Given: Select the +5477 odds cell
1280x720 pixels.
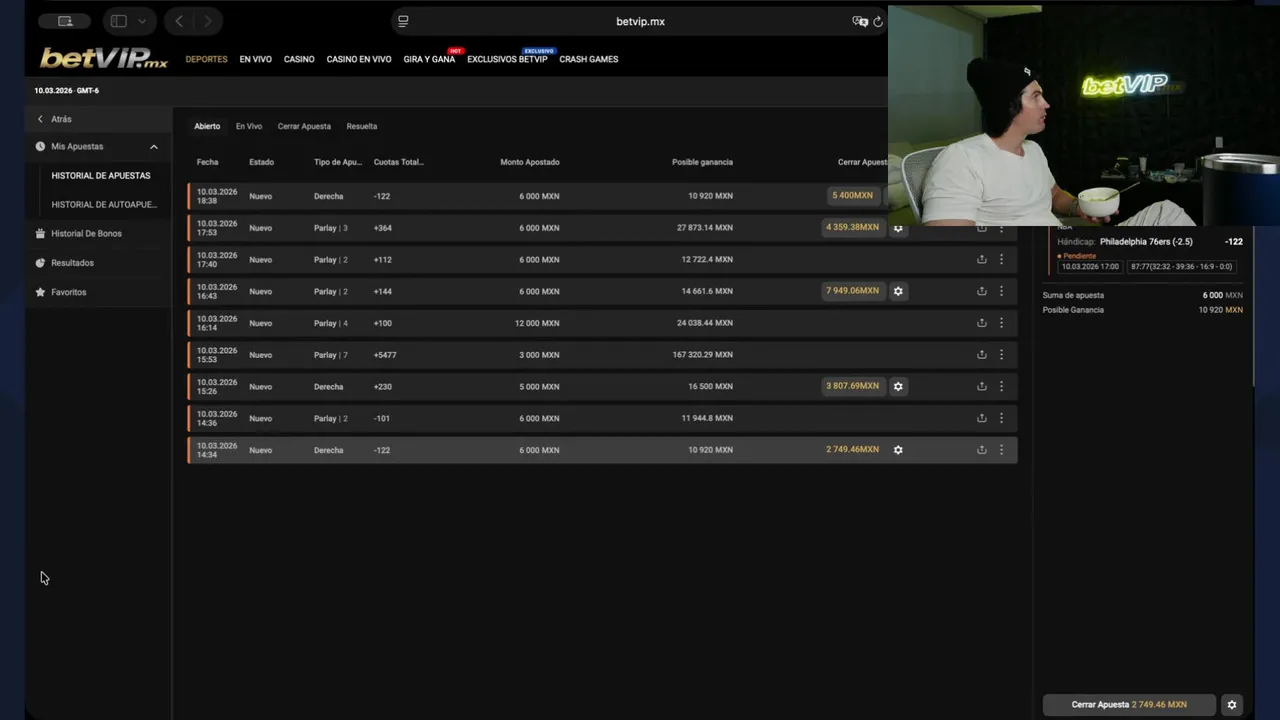Looking at the screenshot, I should tap(383, 355).
